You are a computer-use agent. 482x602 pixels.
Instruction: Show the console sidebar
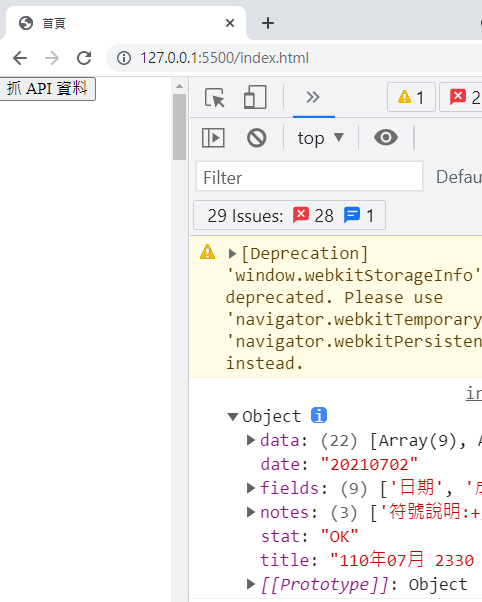pyautogui.click(x=213, y=137)
